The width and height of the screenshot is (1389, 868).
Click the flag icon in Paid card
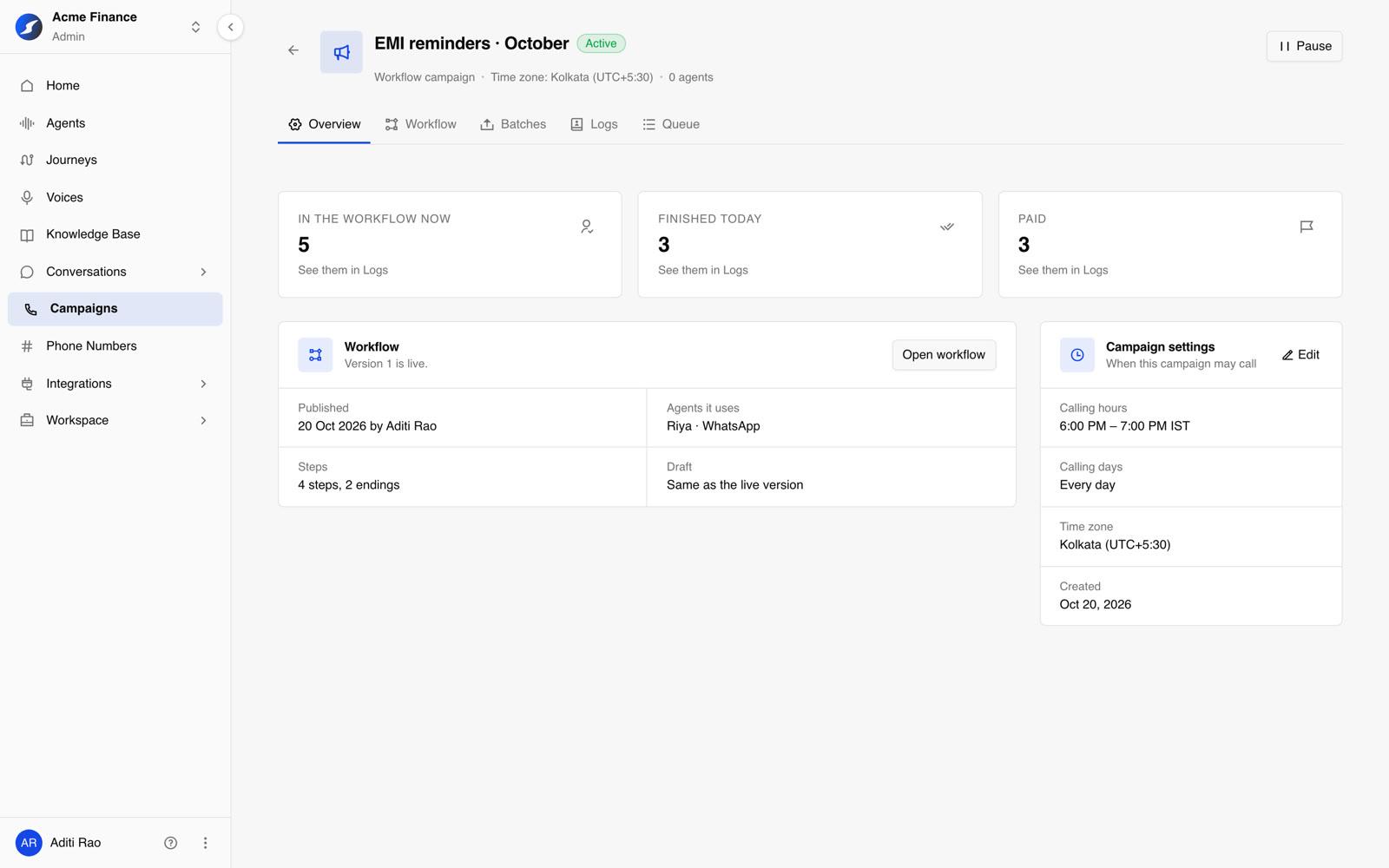(1307, 227)
